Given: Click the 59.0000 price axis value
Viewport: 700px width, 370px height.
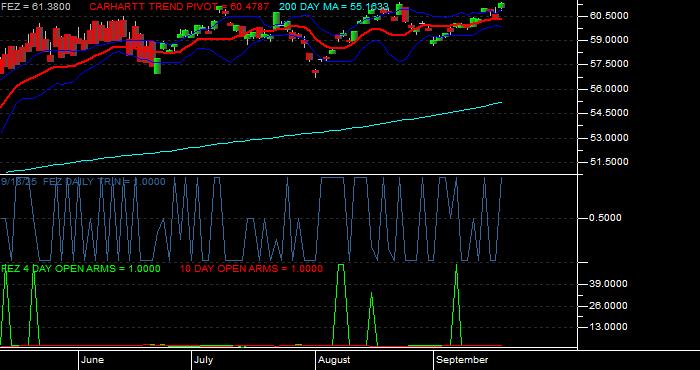Looking at the screenshot, I should click(609, 40).
